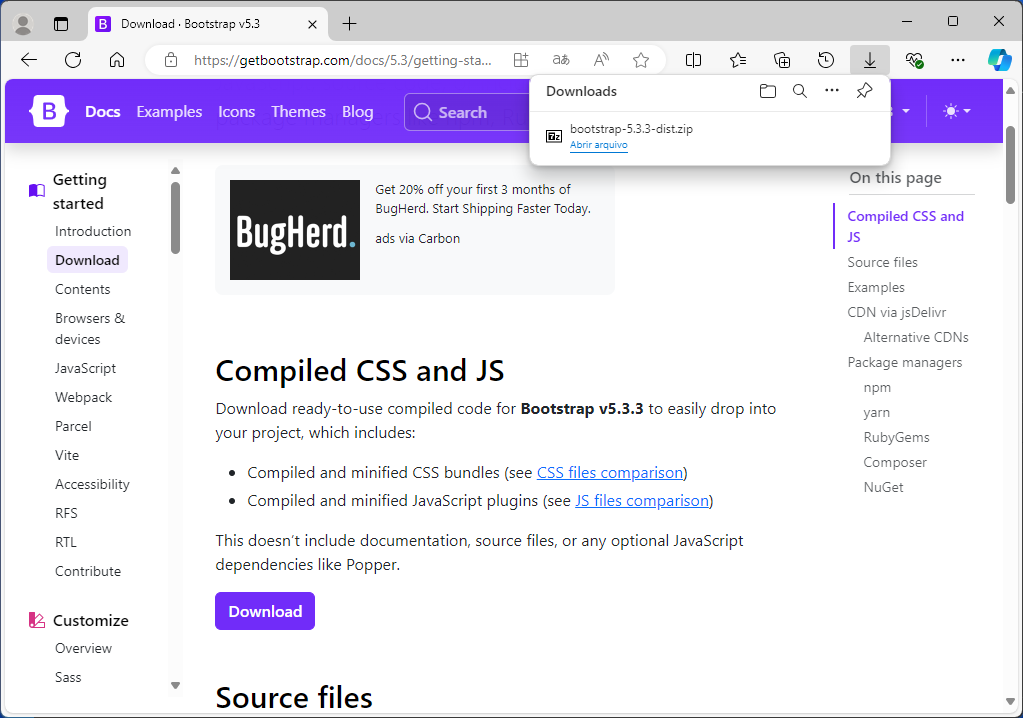View site information lock icon
The width and height of the screenshot is (1023, 718).
coord(171,60)
